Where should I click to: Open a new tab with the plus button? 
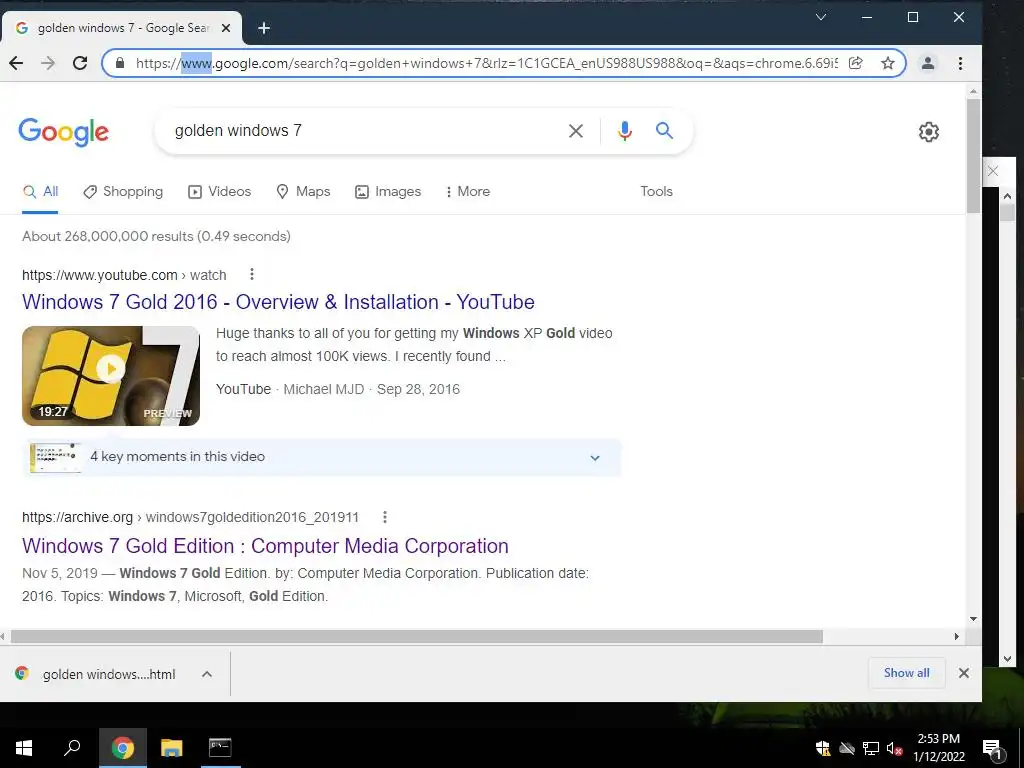click(x=264, y=28)
